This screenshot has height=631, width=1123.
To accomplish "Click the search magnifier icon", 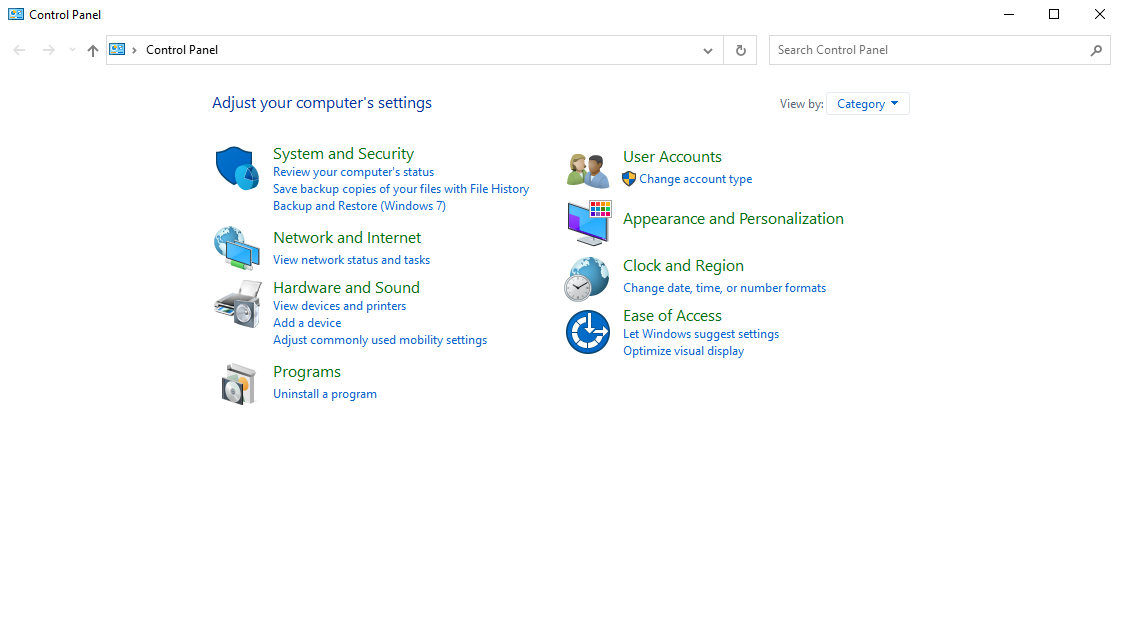I will 1096,50.
